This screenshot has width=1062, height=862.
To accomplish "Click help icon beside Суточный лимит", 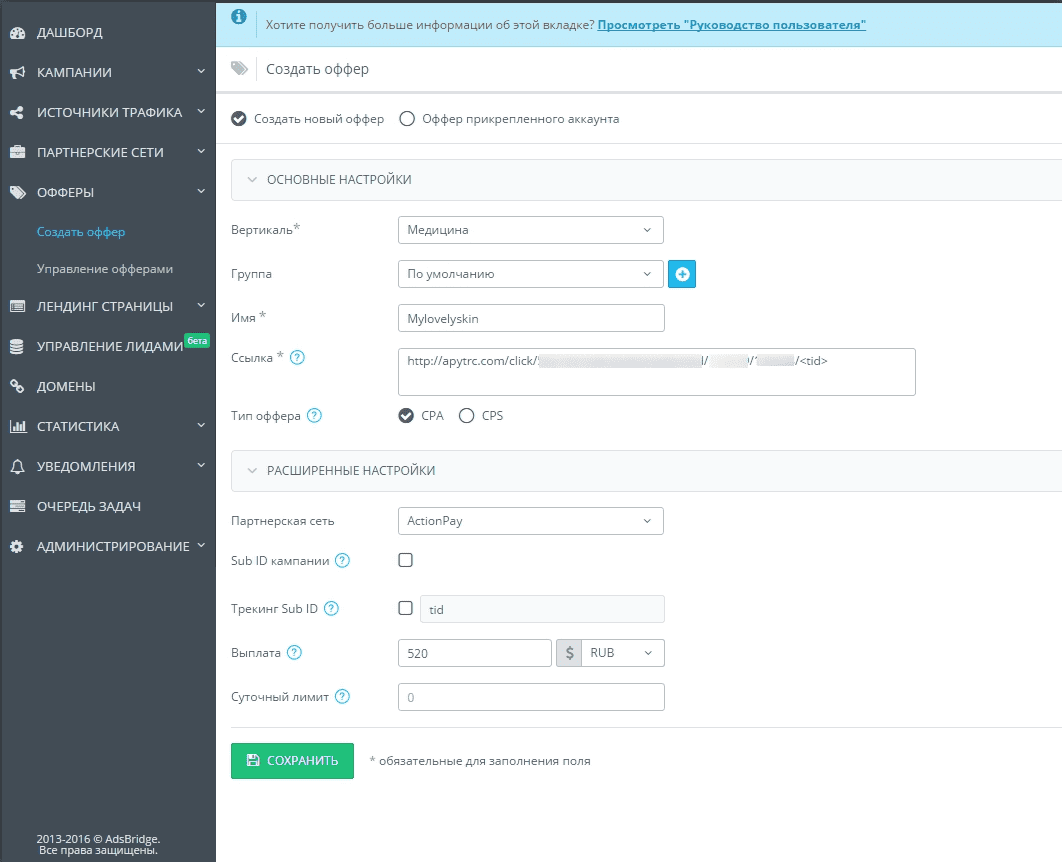I will tap(343, 697).
